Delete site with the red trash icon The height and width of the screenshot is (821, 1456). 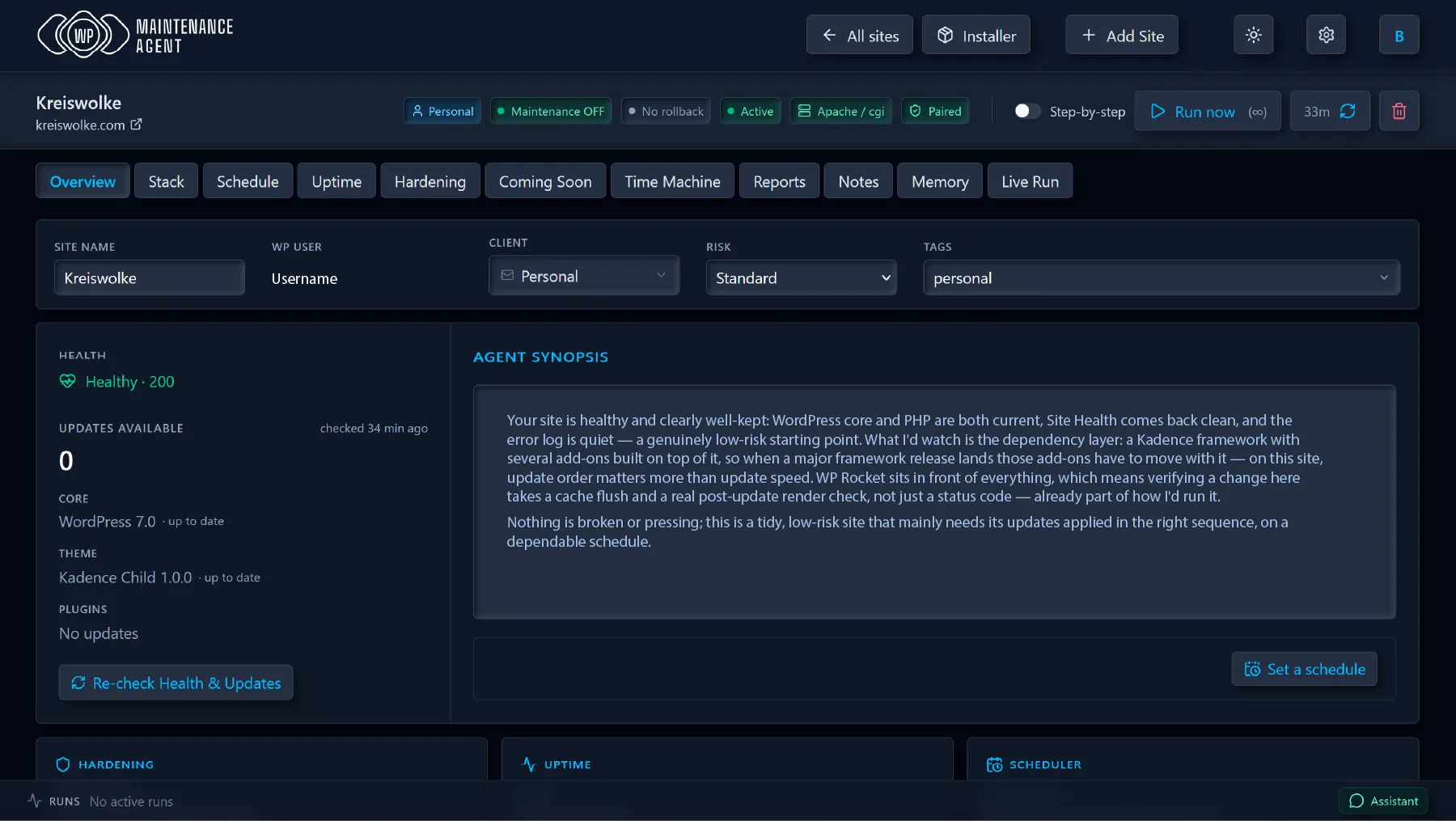[x=1399, y=111]
